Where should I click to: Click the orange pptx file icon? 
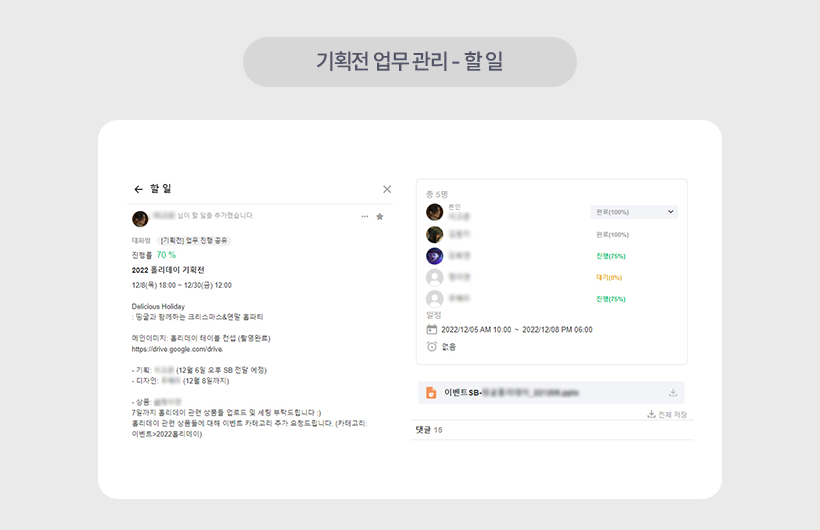tap(432, 393)
